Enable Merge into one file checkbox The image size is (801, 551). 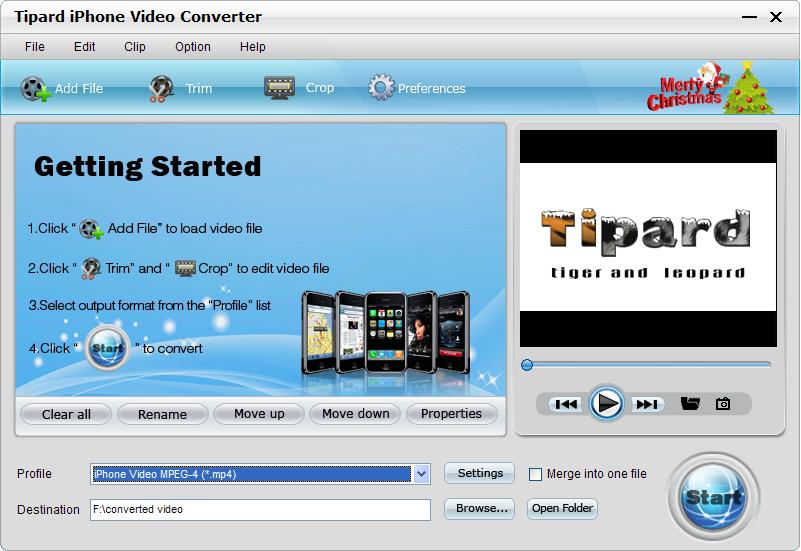[535, 474]
